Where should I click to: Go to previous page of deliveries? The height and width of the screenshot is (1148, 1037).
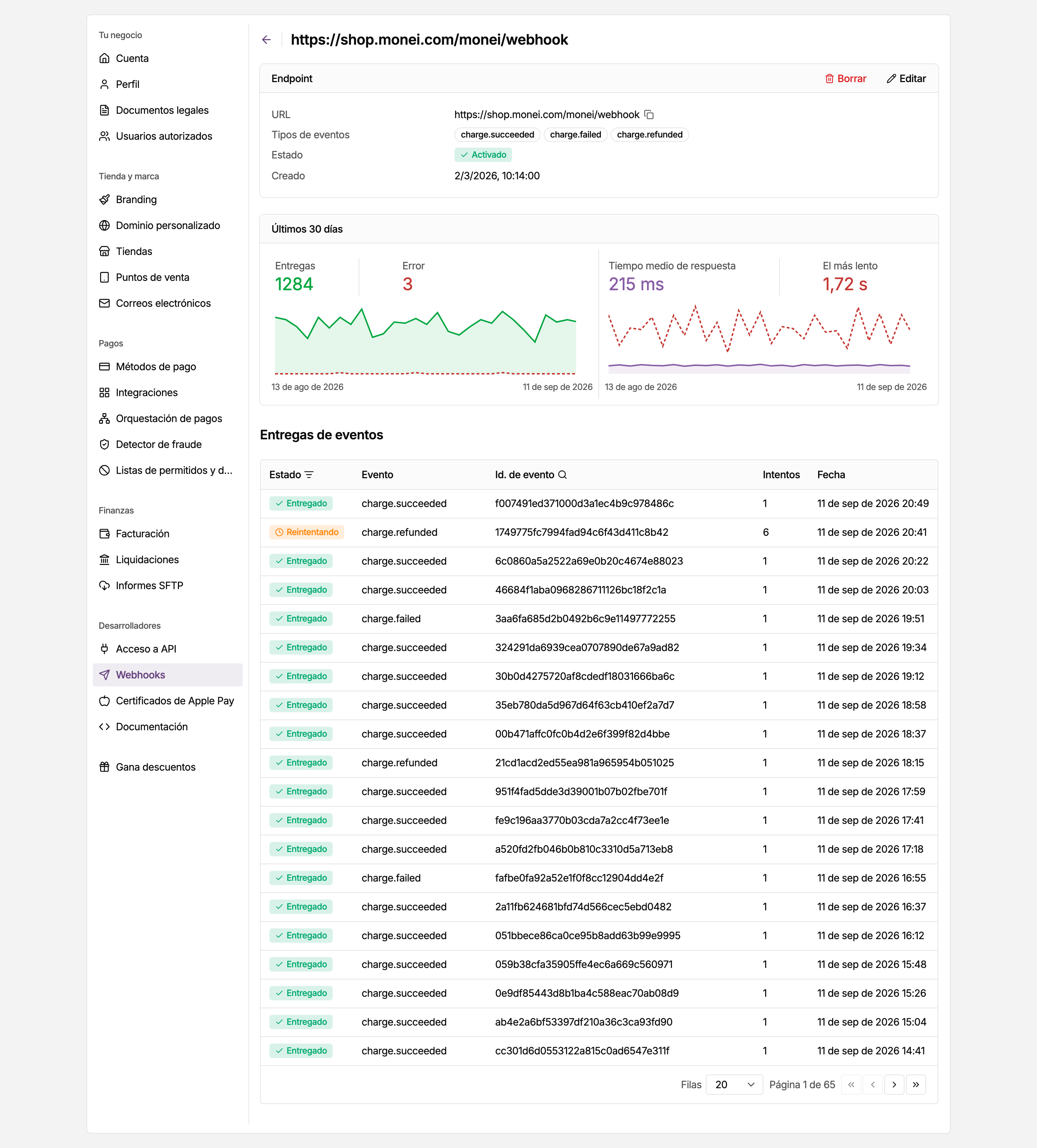coord(872,1085)
